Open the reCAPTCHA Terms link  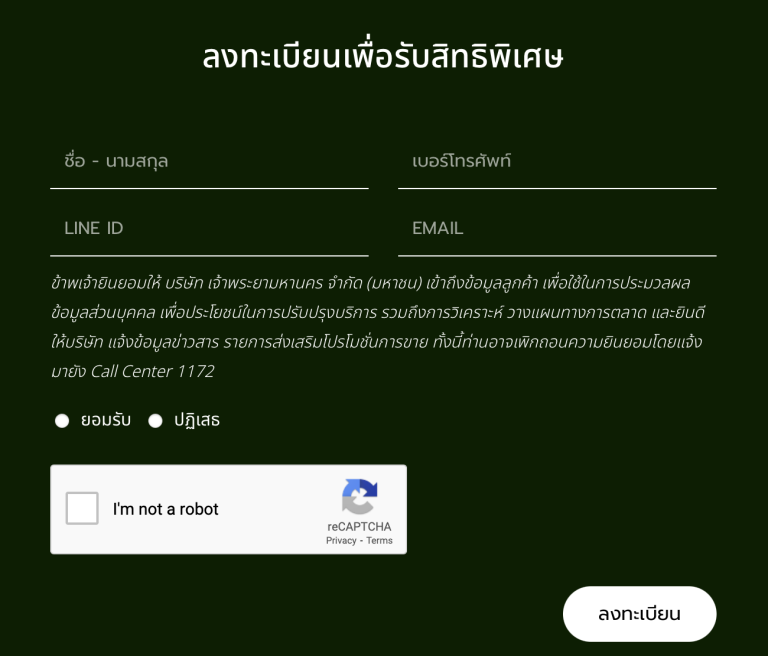(x=380, y=540)
